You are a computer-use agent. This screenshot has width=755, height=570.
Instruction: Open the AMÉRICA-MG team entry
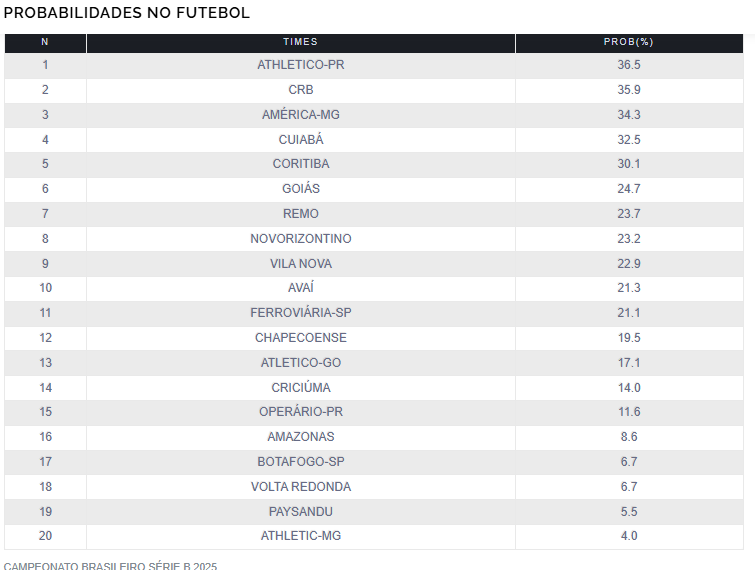[x=300, y=115]
